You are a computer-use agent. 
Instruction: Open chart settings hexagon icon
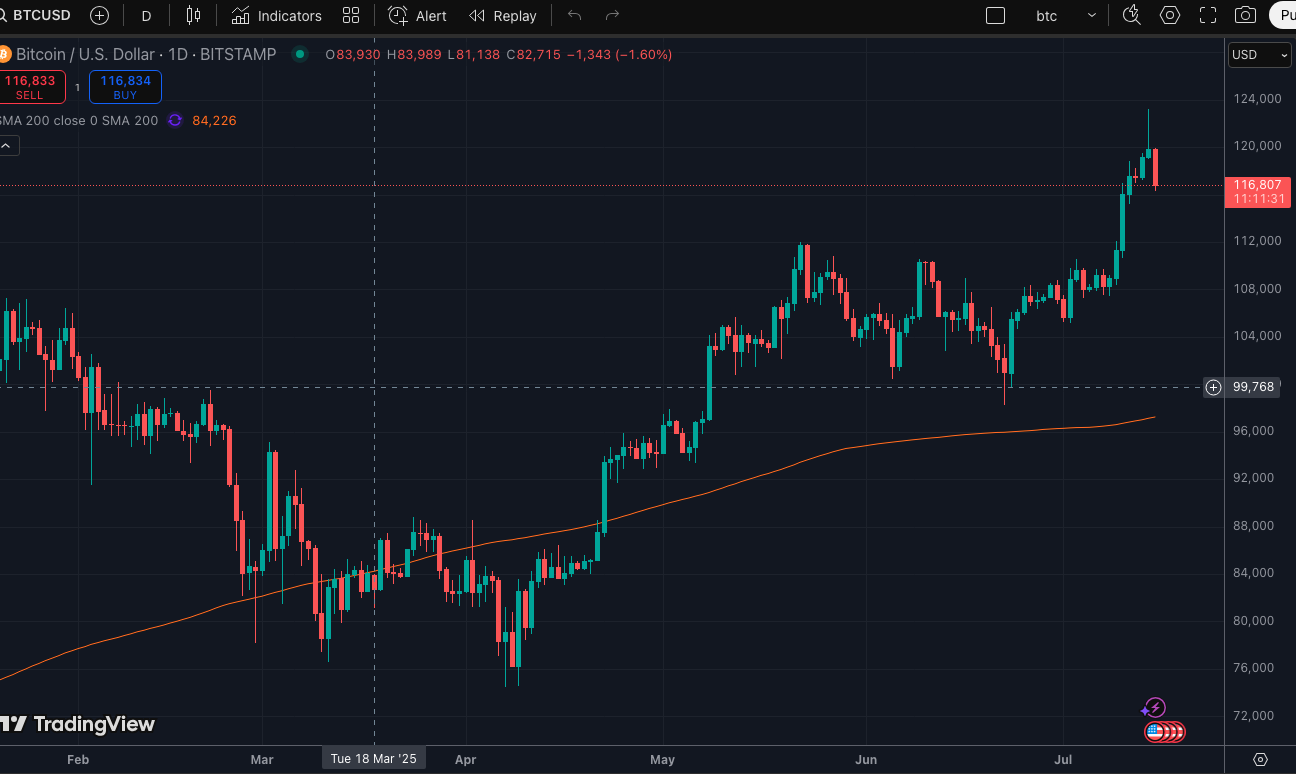point(1169,15)
